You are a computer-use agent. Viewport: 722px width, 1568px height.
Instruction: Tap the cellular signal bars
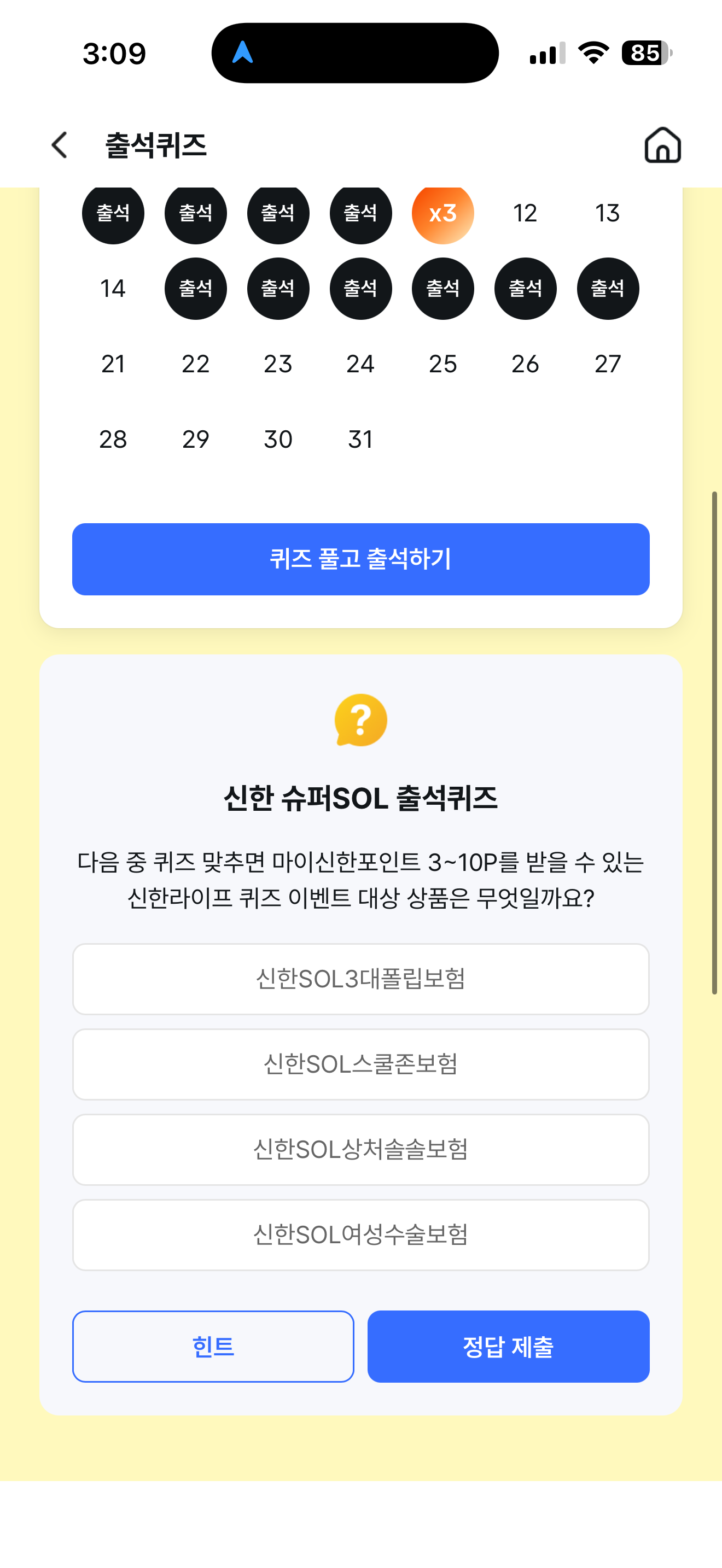548,53
